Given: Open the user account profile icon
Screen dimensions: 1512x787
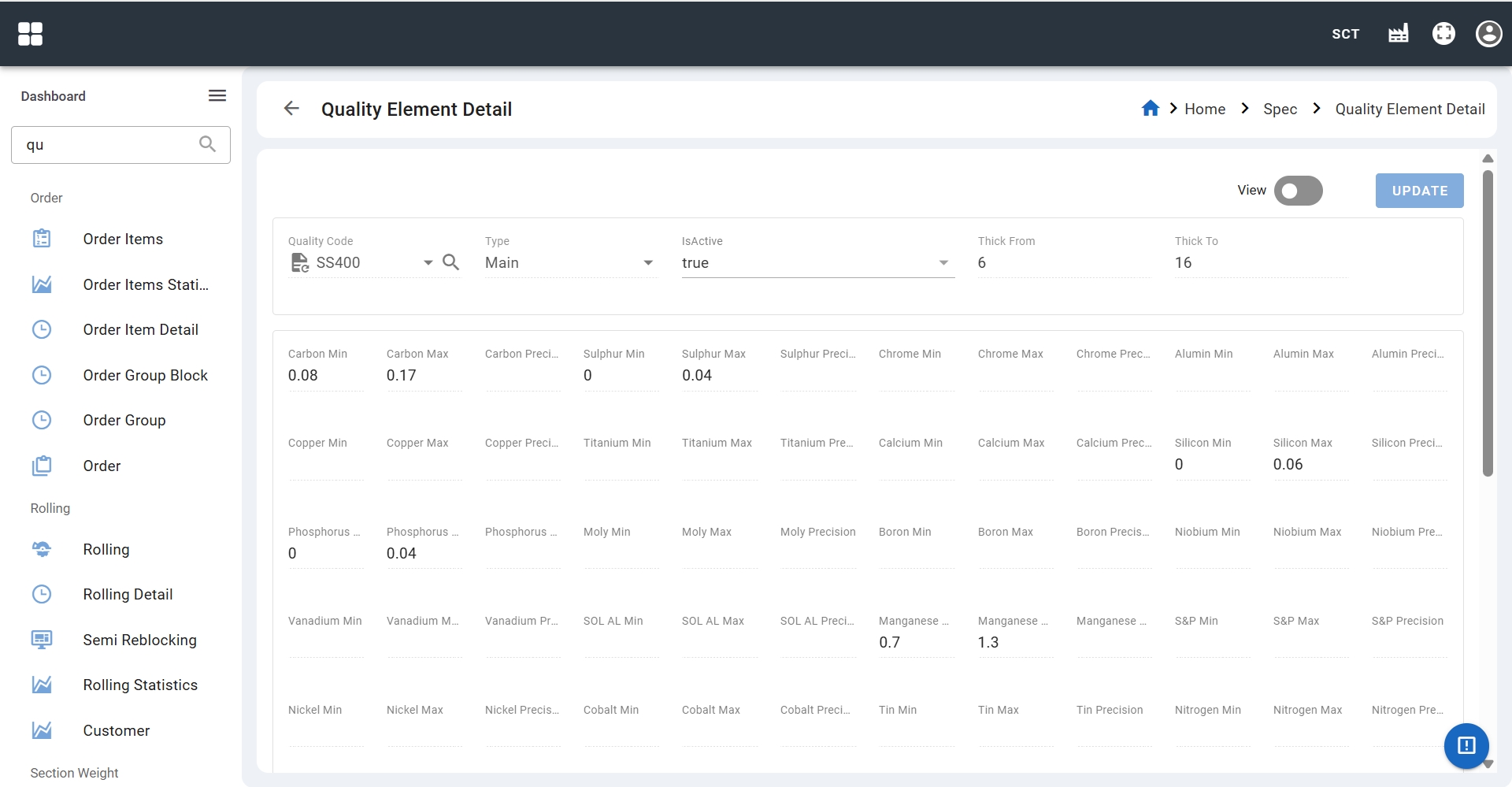Looking at the screenshot, I should 1488,34.
